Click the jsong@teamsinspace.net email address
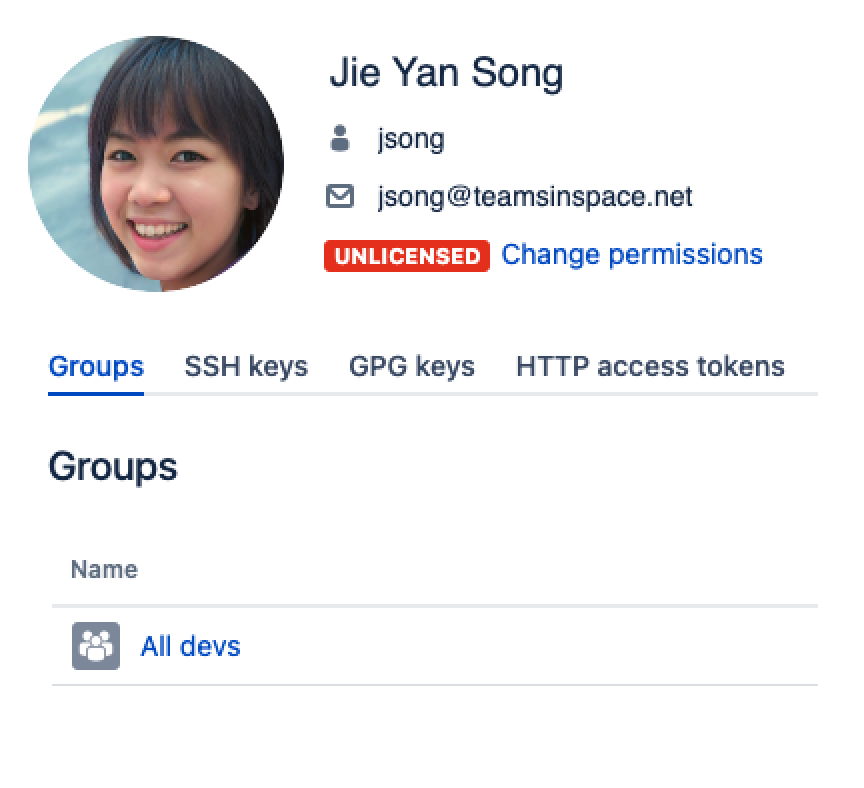864x788 pixels. tap(535, 197)
